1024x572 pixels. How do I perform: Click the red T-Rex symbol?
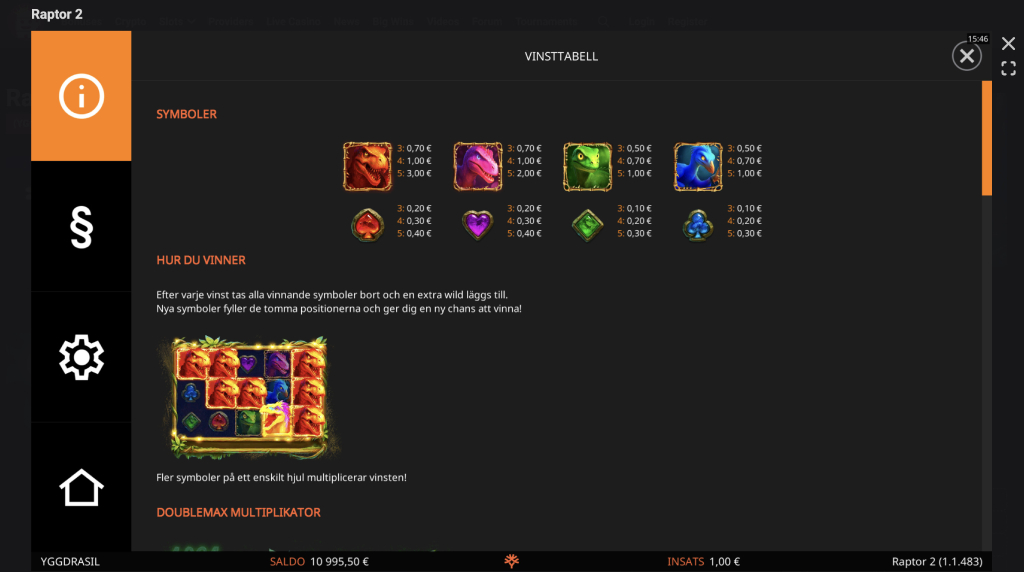(368, 167)
